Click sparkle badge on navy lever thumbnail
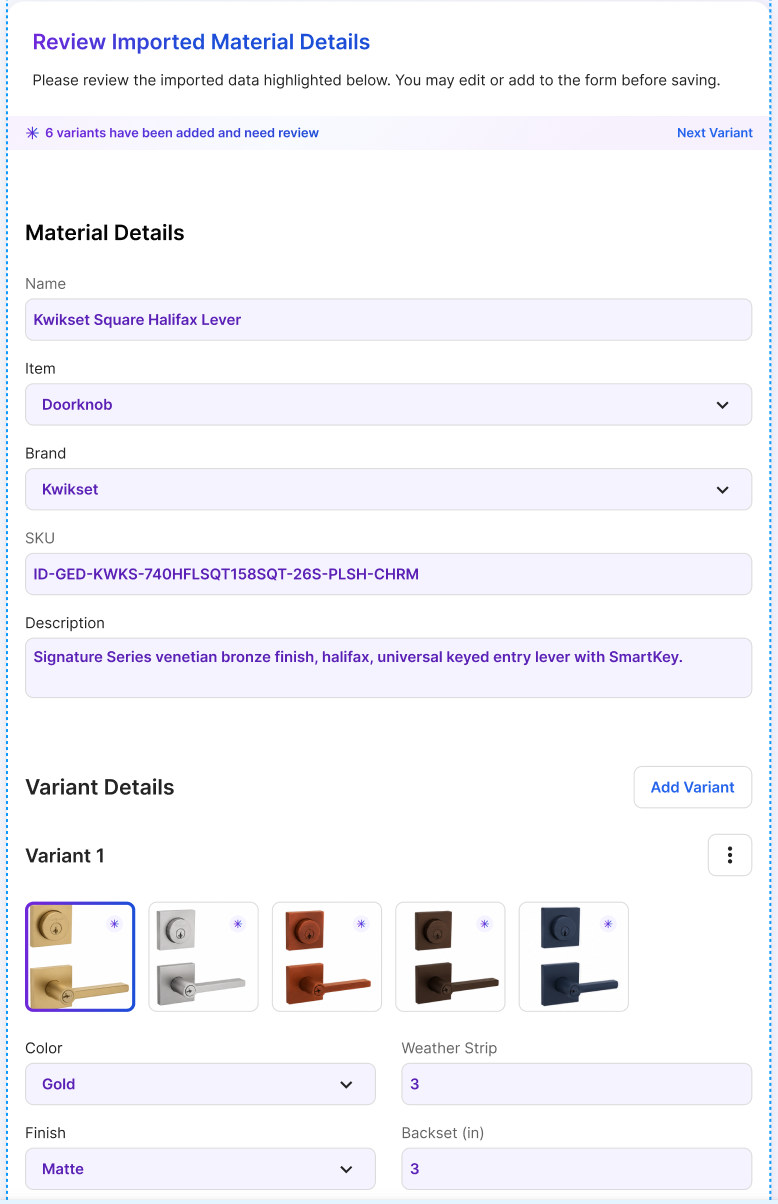 point(608,924)
